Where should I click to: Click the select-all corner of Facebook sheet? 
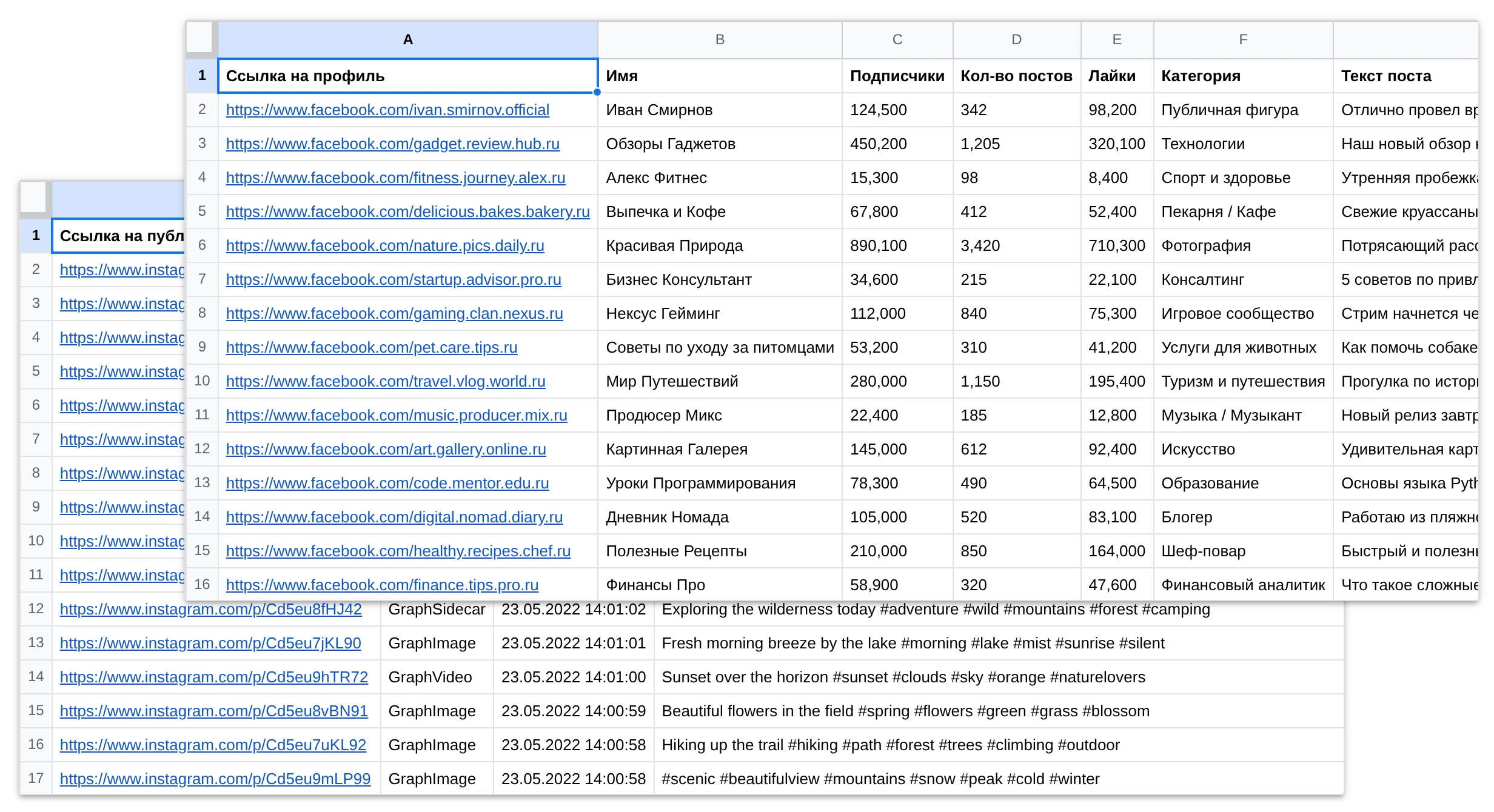[x=201, y=38]
